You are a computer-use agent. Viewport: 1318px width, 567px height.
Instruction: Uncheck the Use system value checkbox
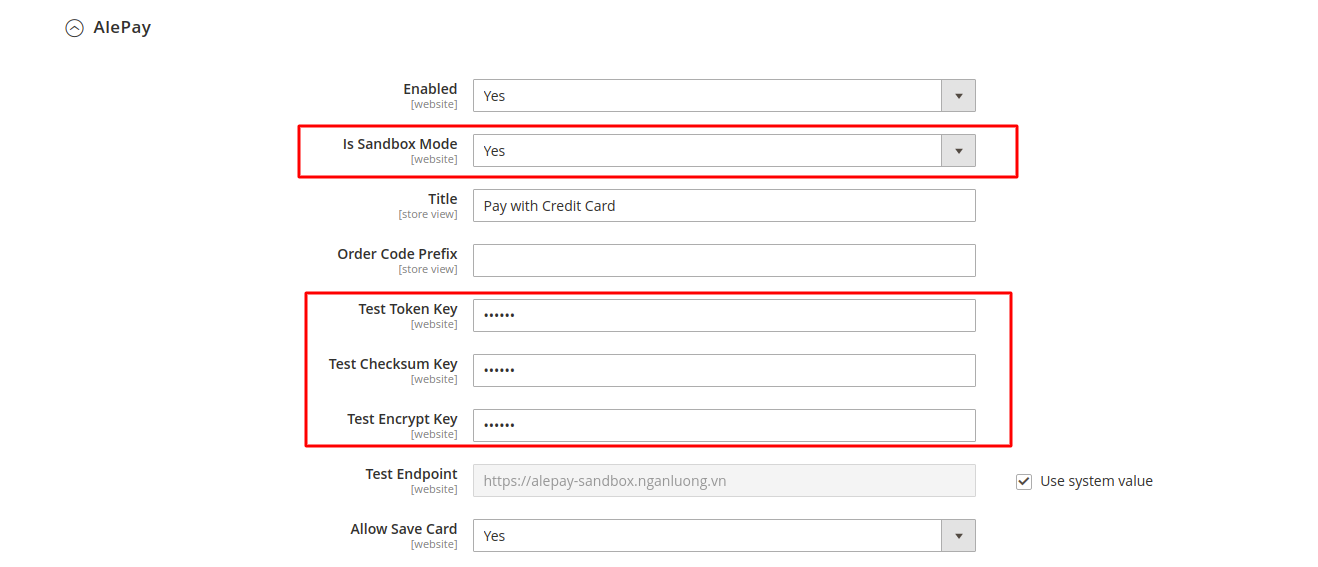pos(1024,482)
